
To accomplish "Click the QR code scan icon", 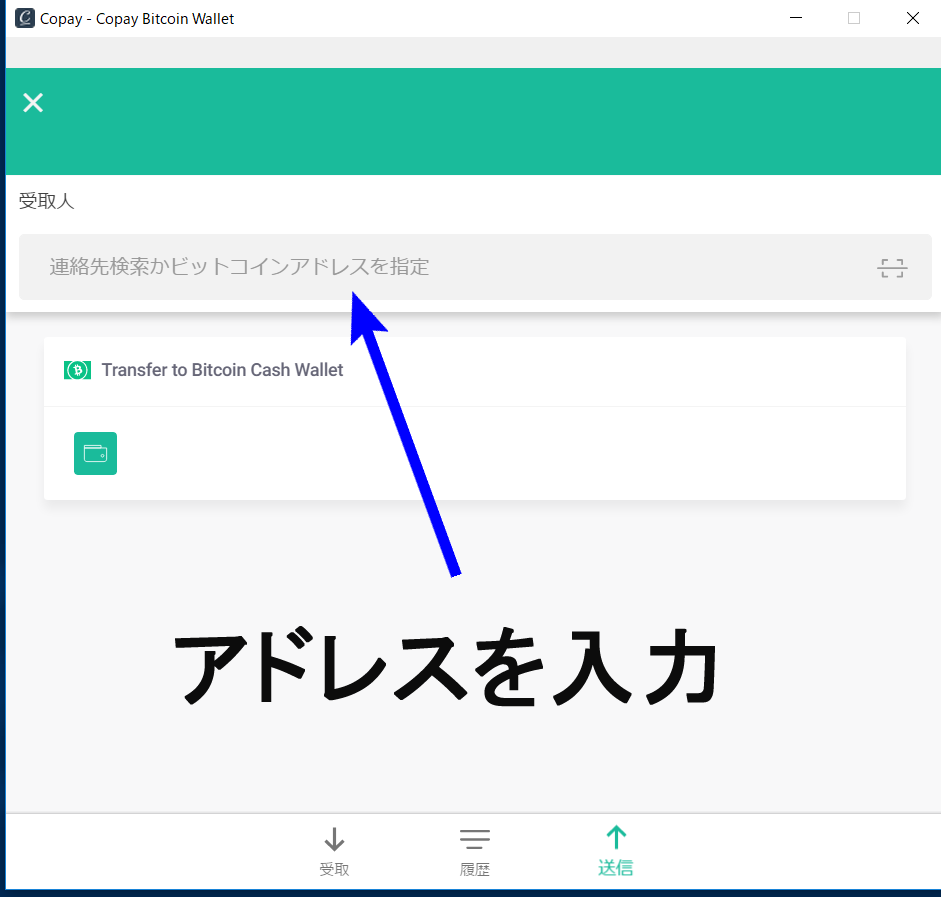I will click(x=891, y=267).
